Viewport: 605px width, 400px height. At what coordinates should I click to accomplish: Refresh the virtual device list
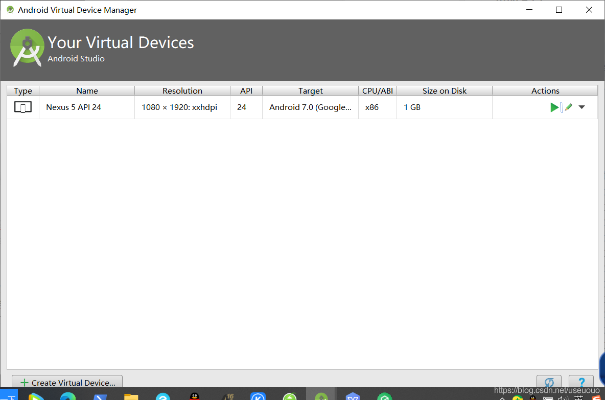pos(549,382)
